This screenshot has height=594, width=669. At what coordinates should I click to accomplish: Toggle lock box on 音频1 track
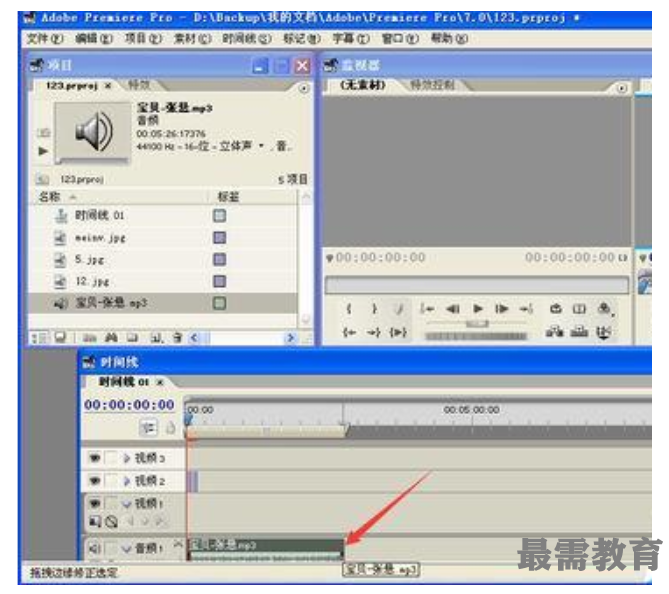pyautogui.click(x=111, y=547)
